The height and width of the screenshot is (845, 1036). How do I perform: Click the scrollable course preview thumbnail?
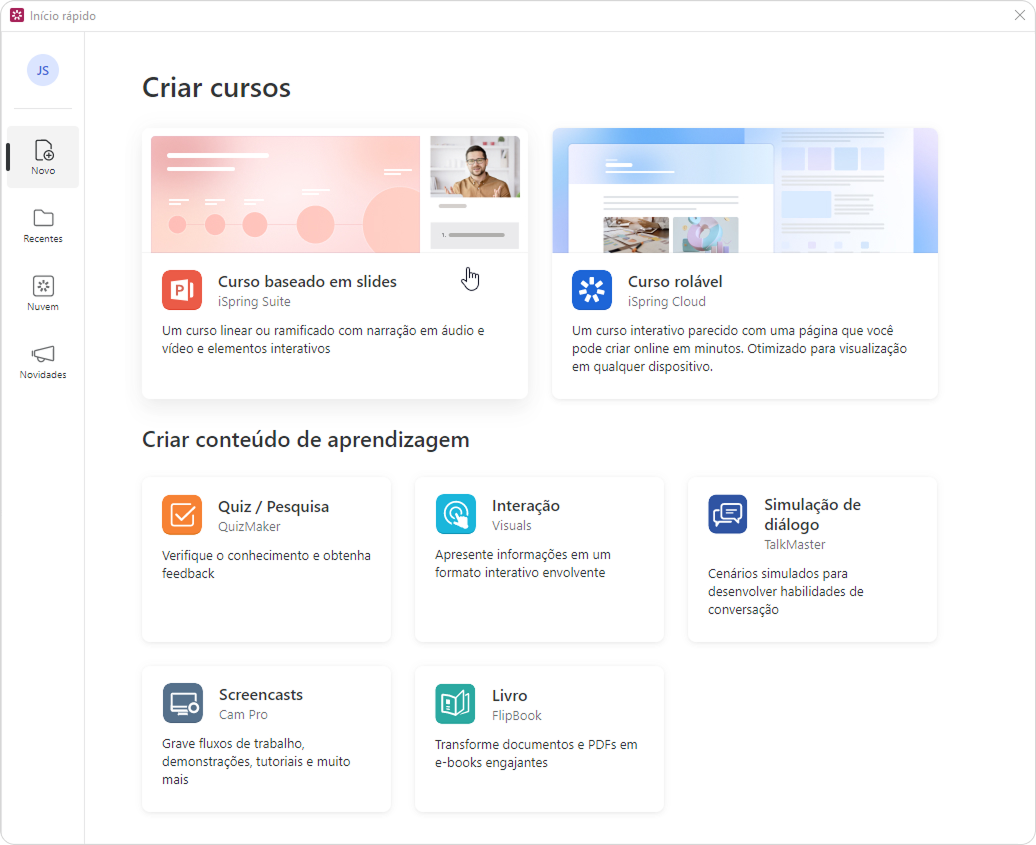pos(745,190)
